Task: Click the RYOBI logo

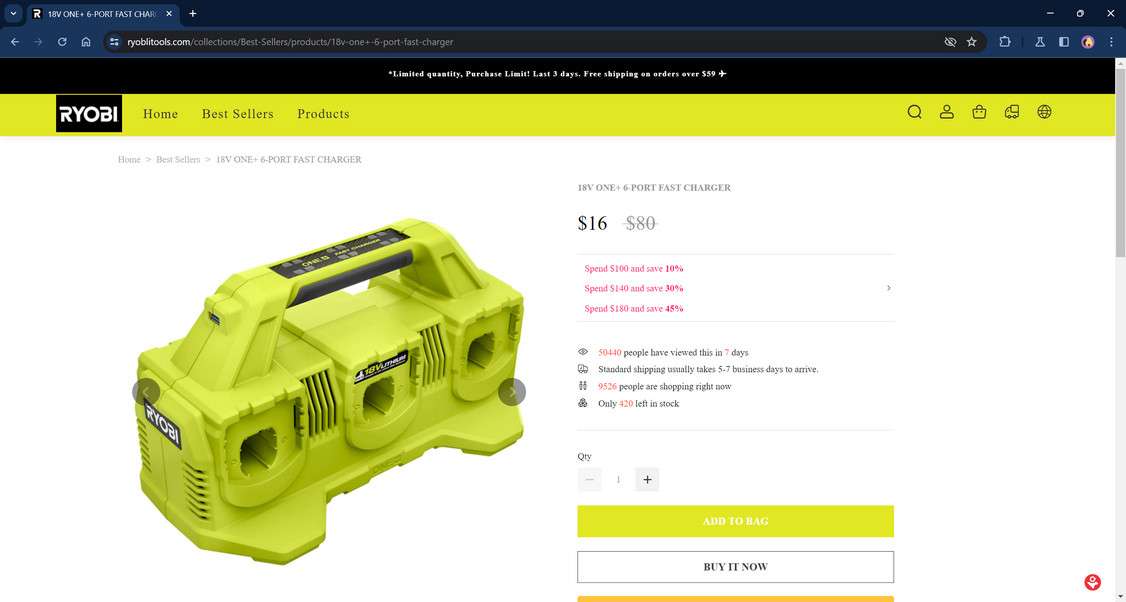Action: tap(89, 114)
